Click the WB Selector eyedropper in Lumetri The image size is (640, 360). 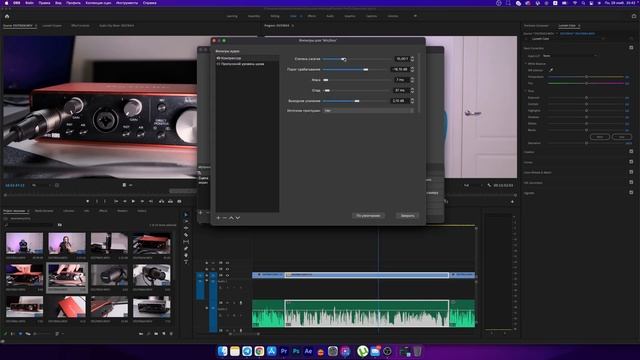click(551, 70)
